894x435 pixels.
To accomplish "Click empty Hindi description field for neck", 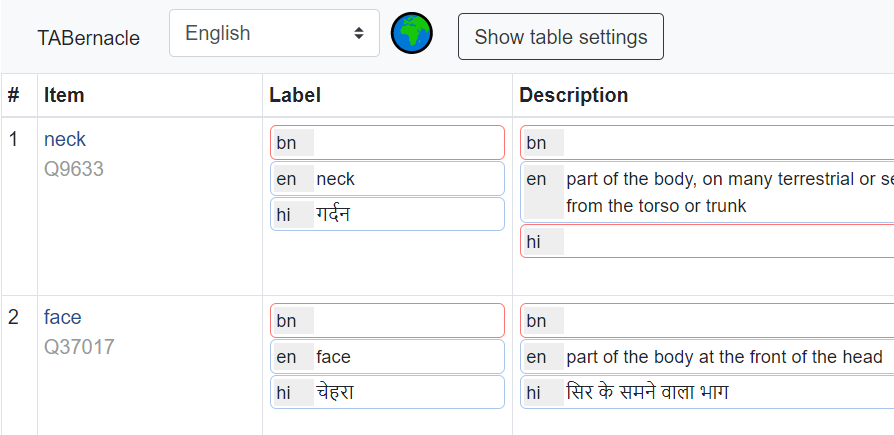I will coord(726,241).
